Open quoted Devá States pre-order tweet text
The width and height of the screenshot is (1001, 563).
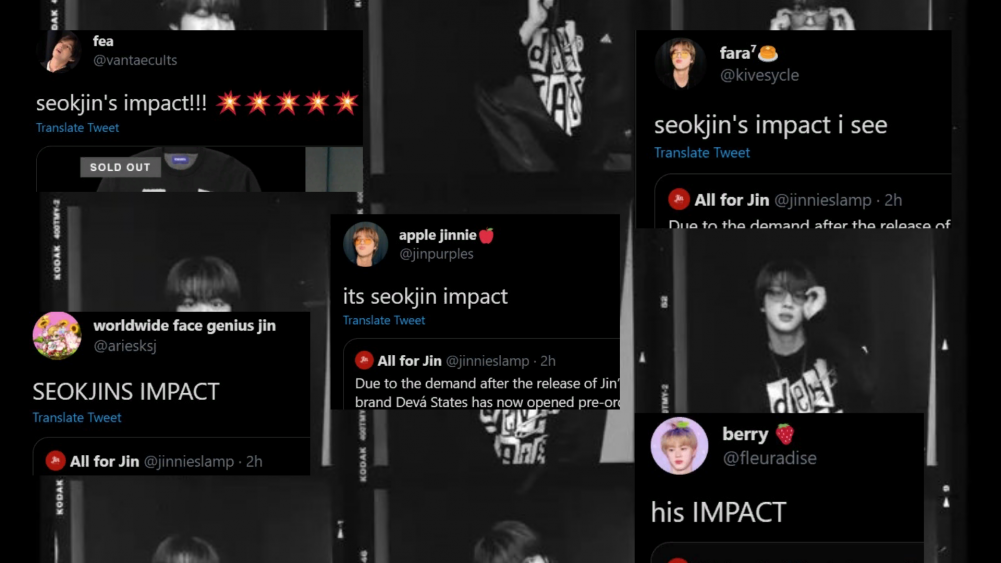486,393
